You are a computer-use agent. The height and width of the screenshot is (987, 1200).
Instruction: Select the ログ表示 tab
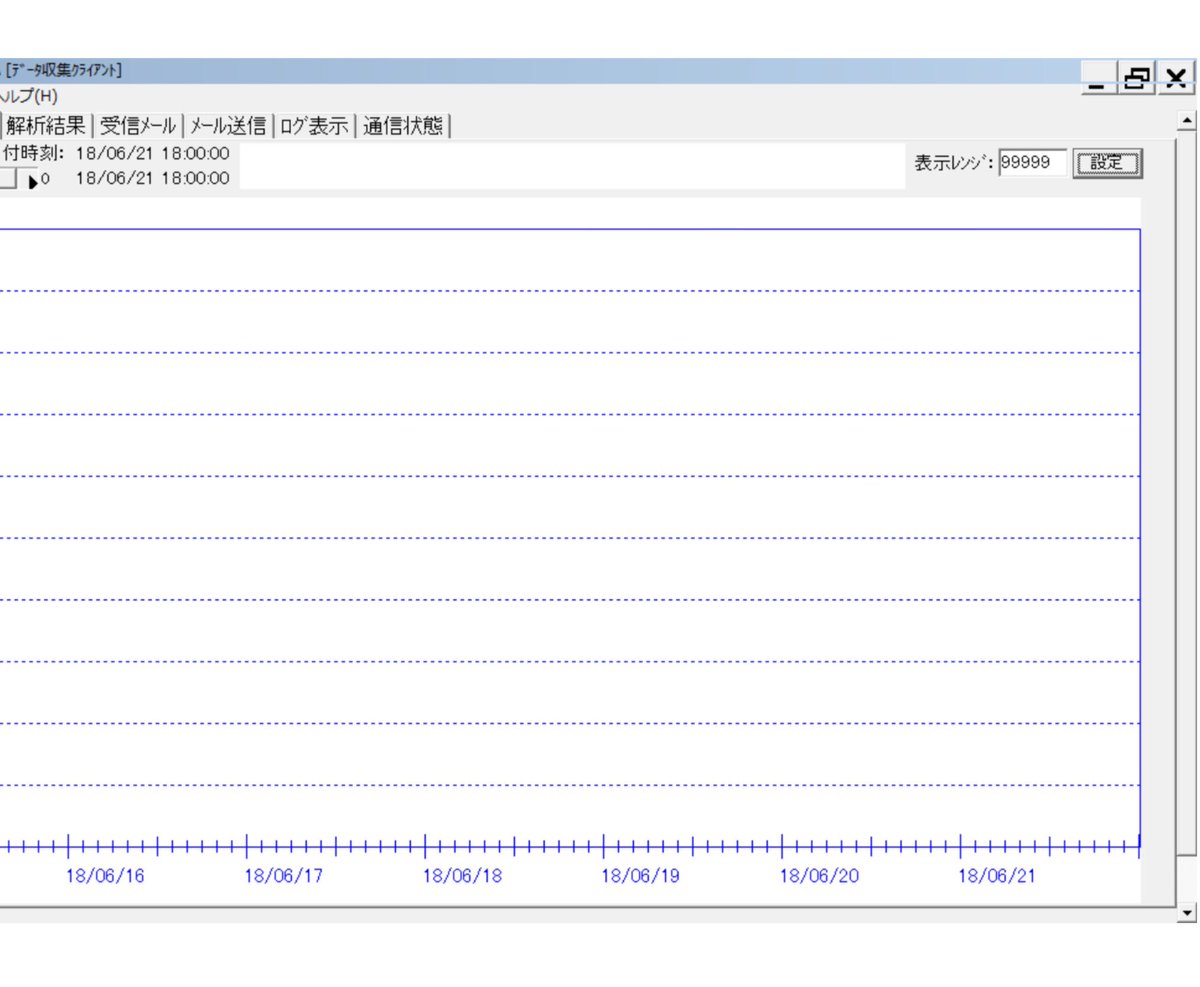click(x=313, y=126)
